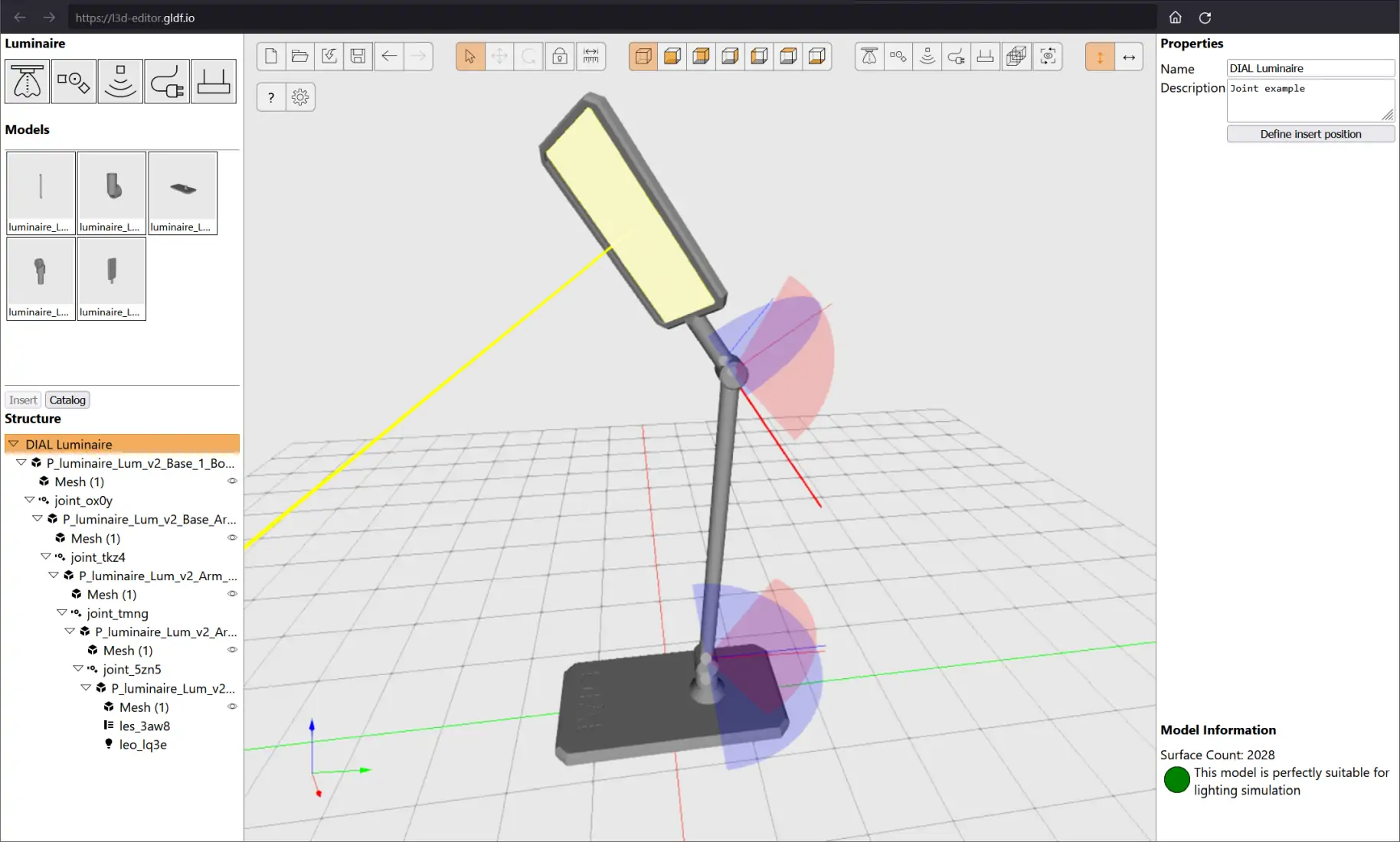The height and width of the screenshot is (842, 1400).
Task: Click the Define insert position button
Action: [x=1310, y=134]
